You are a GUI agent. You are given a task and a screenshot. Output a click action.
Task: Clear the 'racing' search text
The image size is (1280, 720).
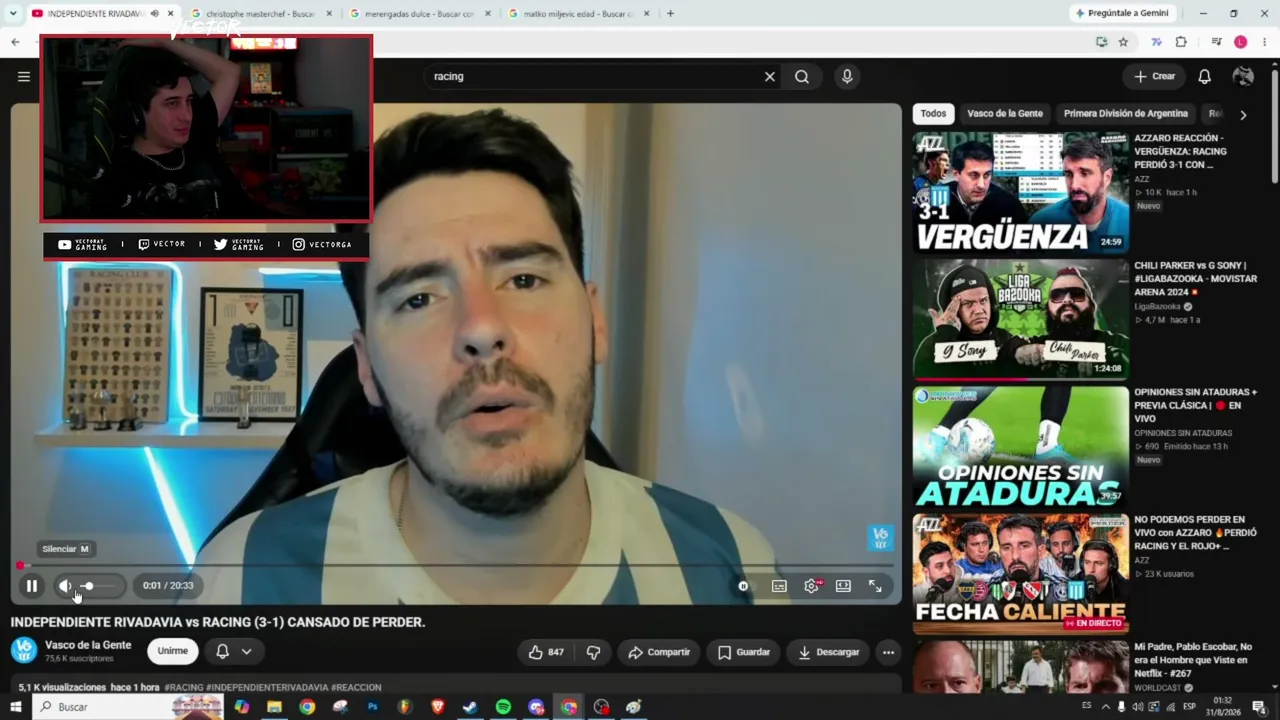(x=770, y=76)
